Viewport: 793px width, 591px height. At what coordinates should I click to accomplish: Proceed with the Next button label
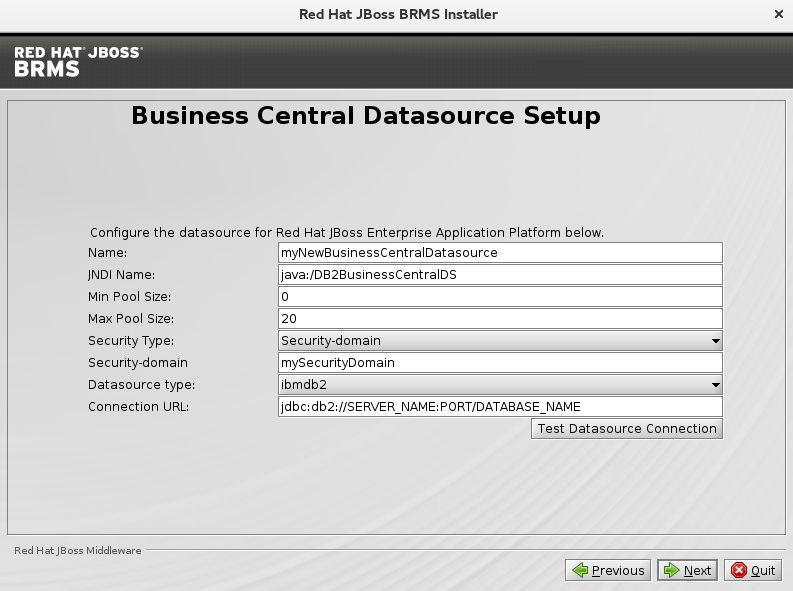(x=697, y=570)
